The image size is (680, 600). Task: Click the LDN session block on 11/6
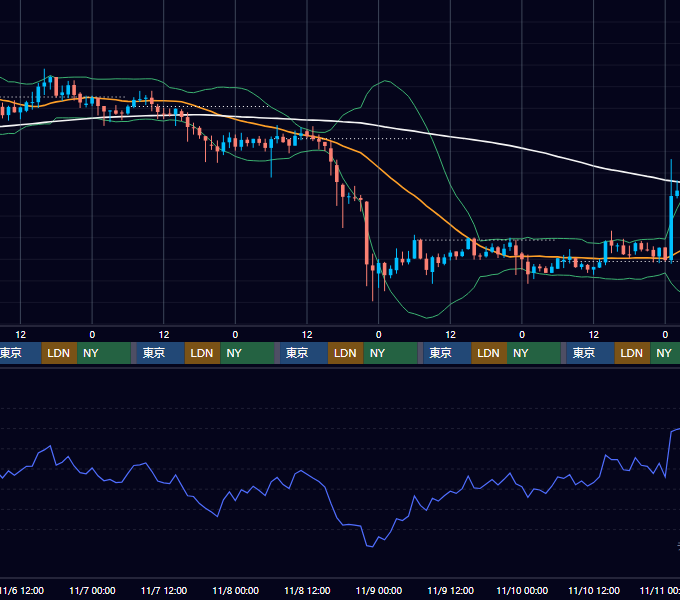tap(59, 353)
